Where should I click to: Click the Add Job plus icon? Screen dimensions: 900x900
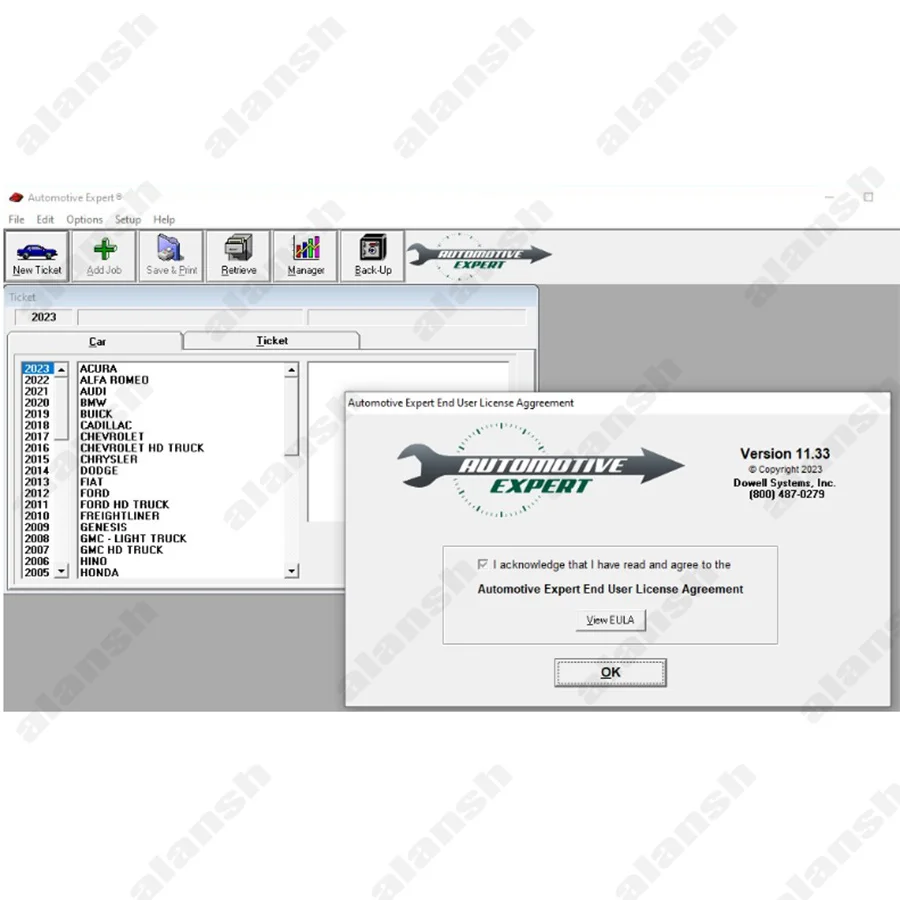pos(104,249)
